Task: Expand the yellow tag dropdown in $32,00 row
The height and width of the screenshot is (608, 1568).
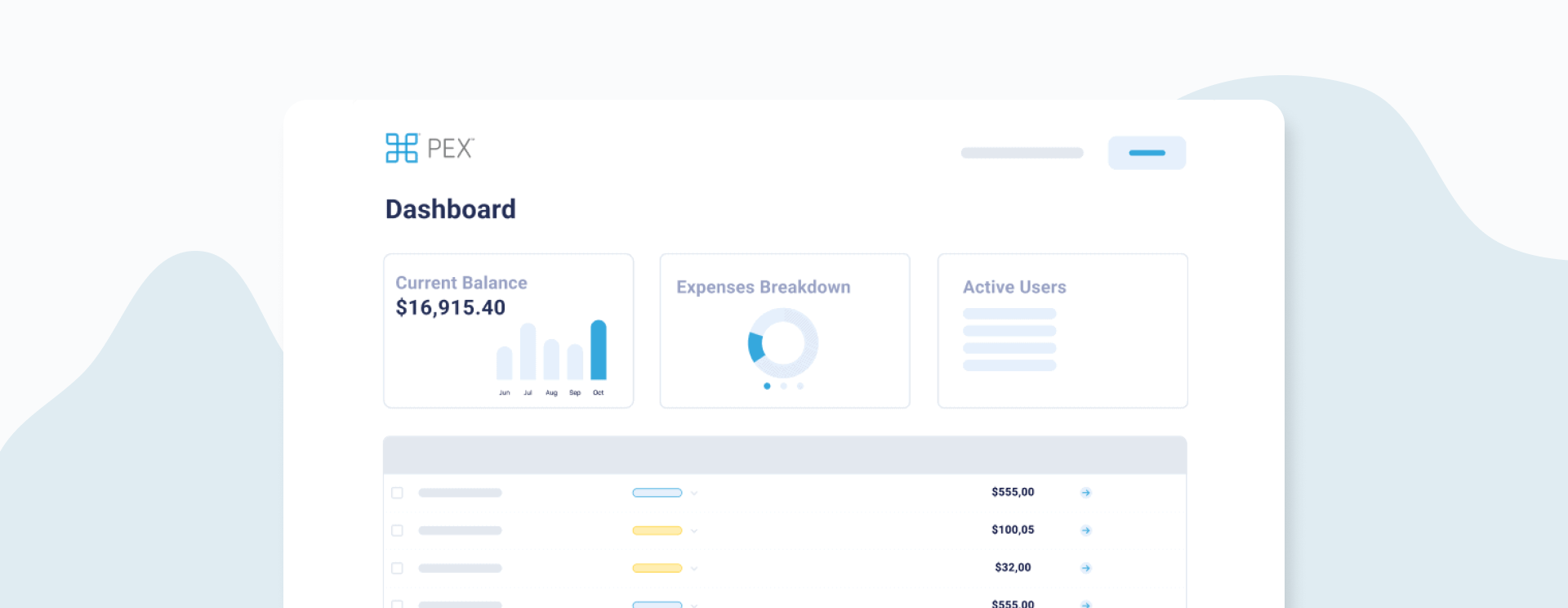Action: 693,569
